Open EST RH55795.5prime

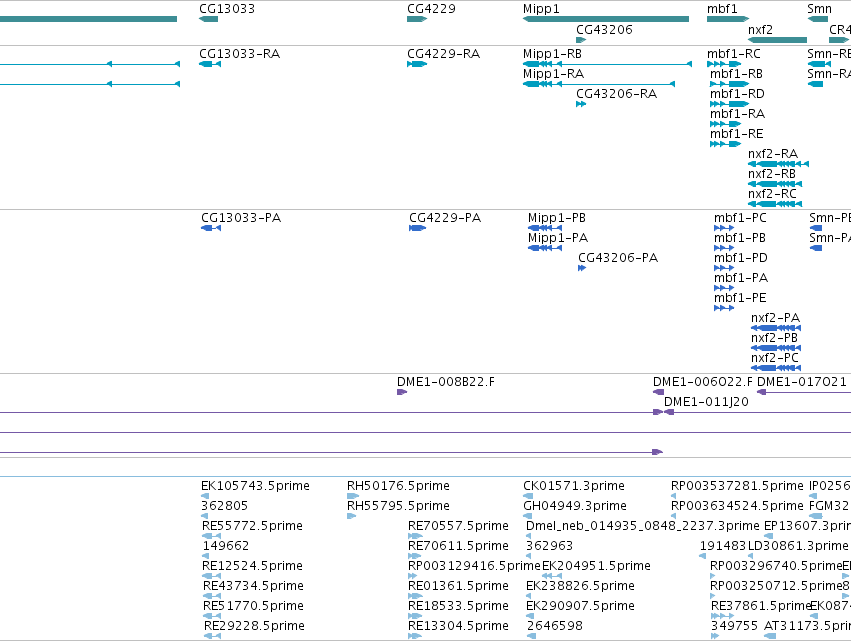[x=398, y=506]
